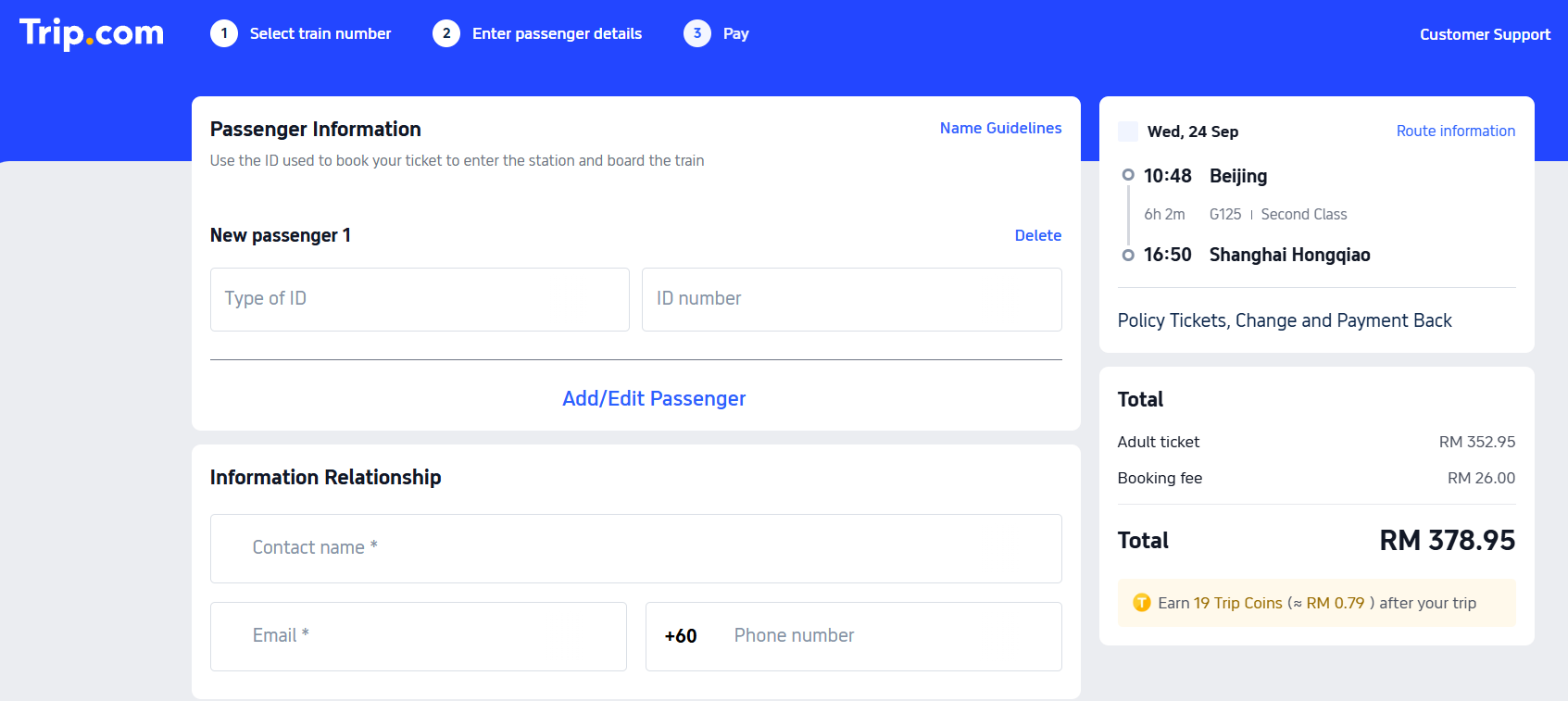Click the step 2 circle icon
Viewport: 1568px width, 701px height.
446,33
